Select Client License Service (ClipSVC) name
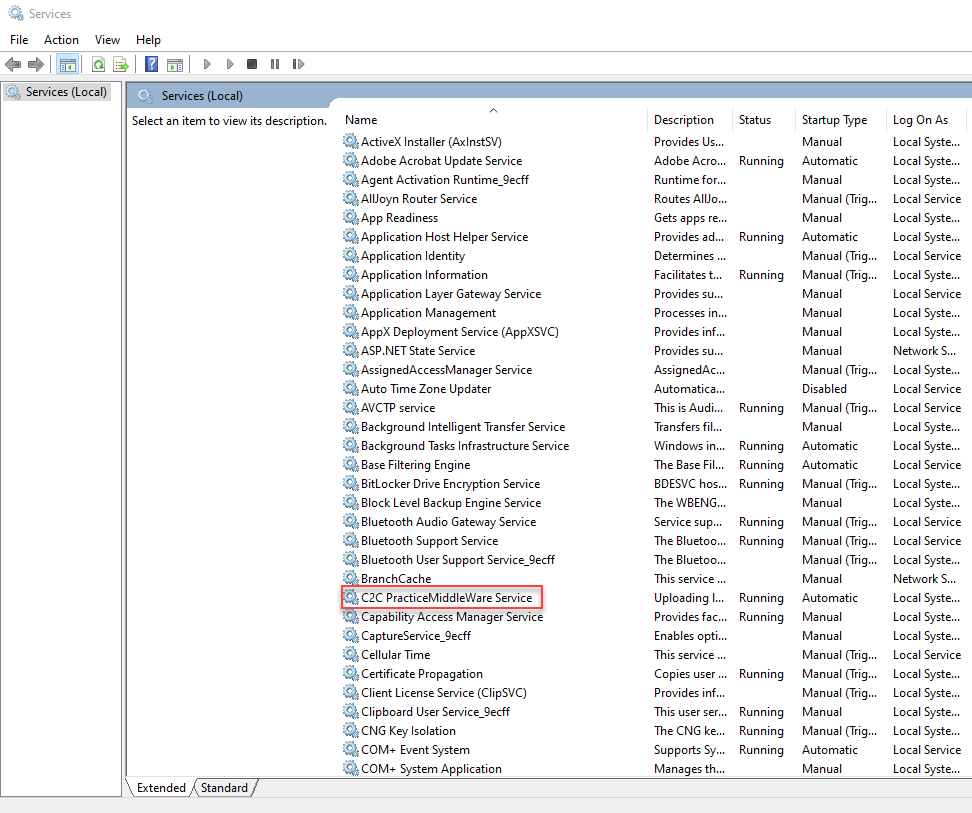The image size is (972, 813). 444,693
